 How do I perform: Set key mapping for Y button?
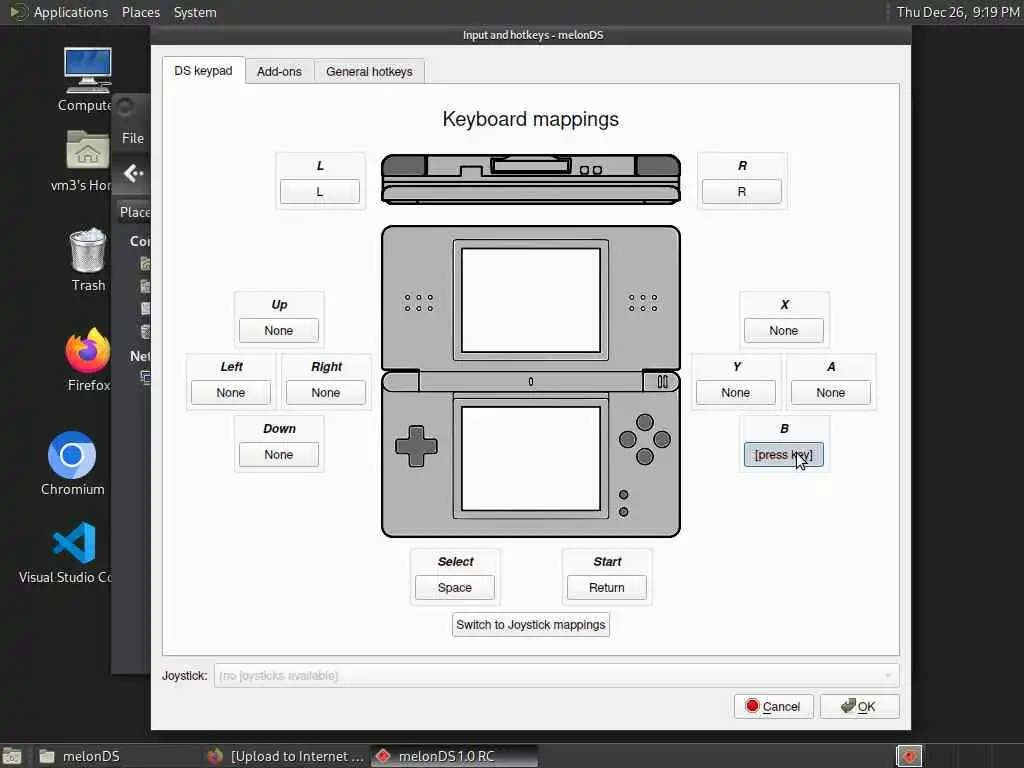coord(735,392)
